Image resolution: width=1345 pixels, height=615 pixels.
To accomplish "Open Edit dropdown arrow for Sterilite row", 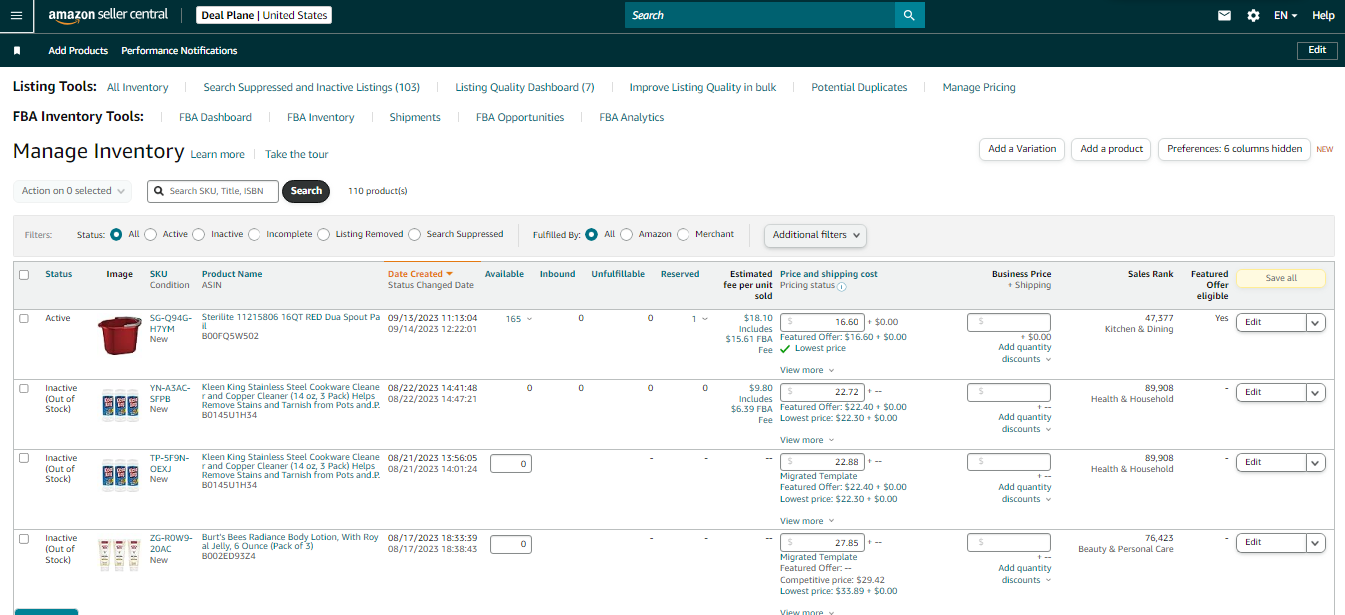I will [1316, 322].
